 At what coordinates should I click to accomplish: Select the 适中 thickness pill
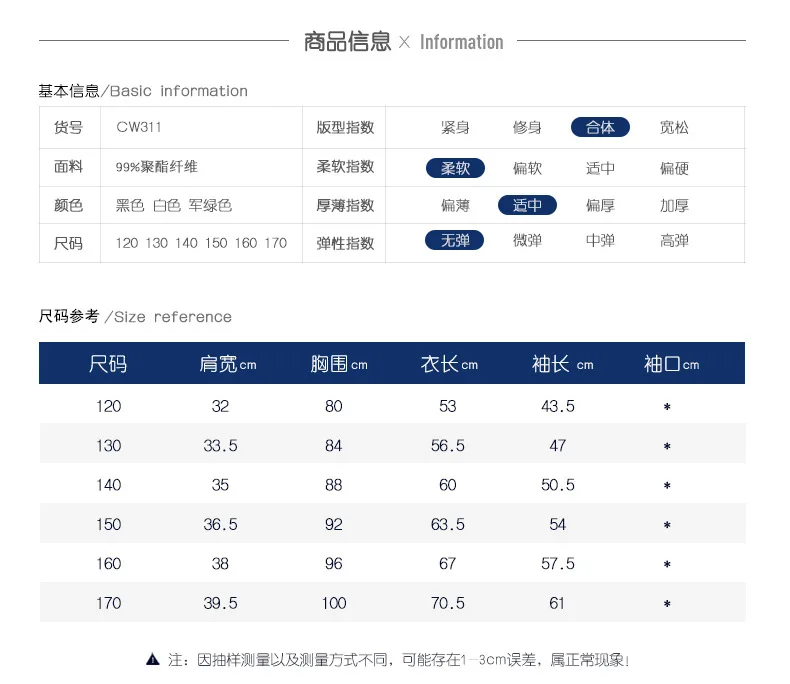[x=527, y=205]
